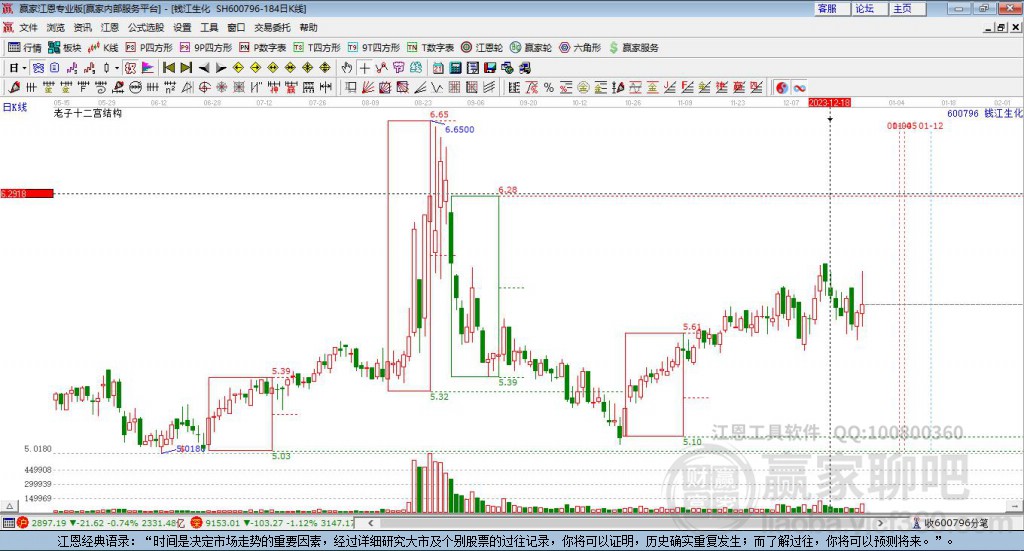Click the black left-arrow step back icon
This screenshot has height=551, width=1024.
click(x=204, y=68)
